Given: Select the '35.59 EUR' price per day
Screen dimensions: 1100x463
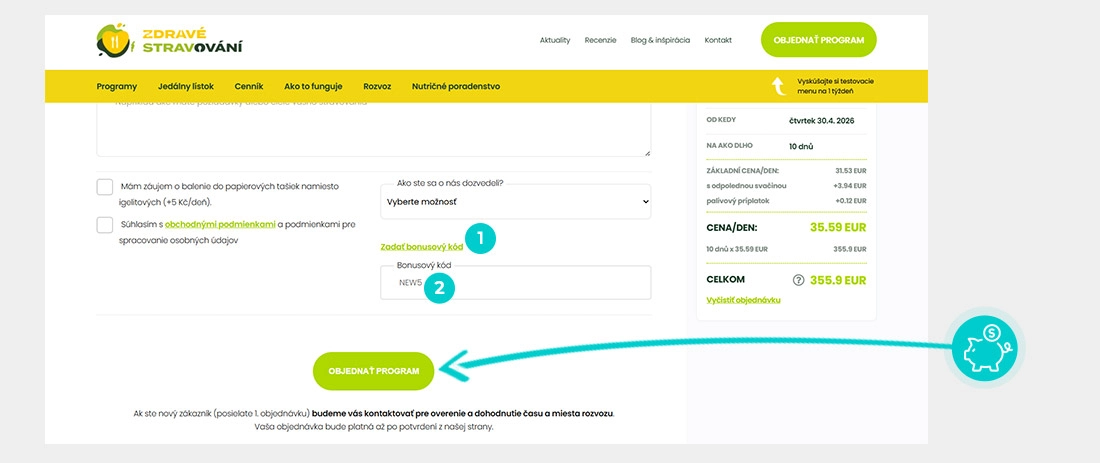Looking at the screenshot, I should click(x=838, y=227).
